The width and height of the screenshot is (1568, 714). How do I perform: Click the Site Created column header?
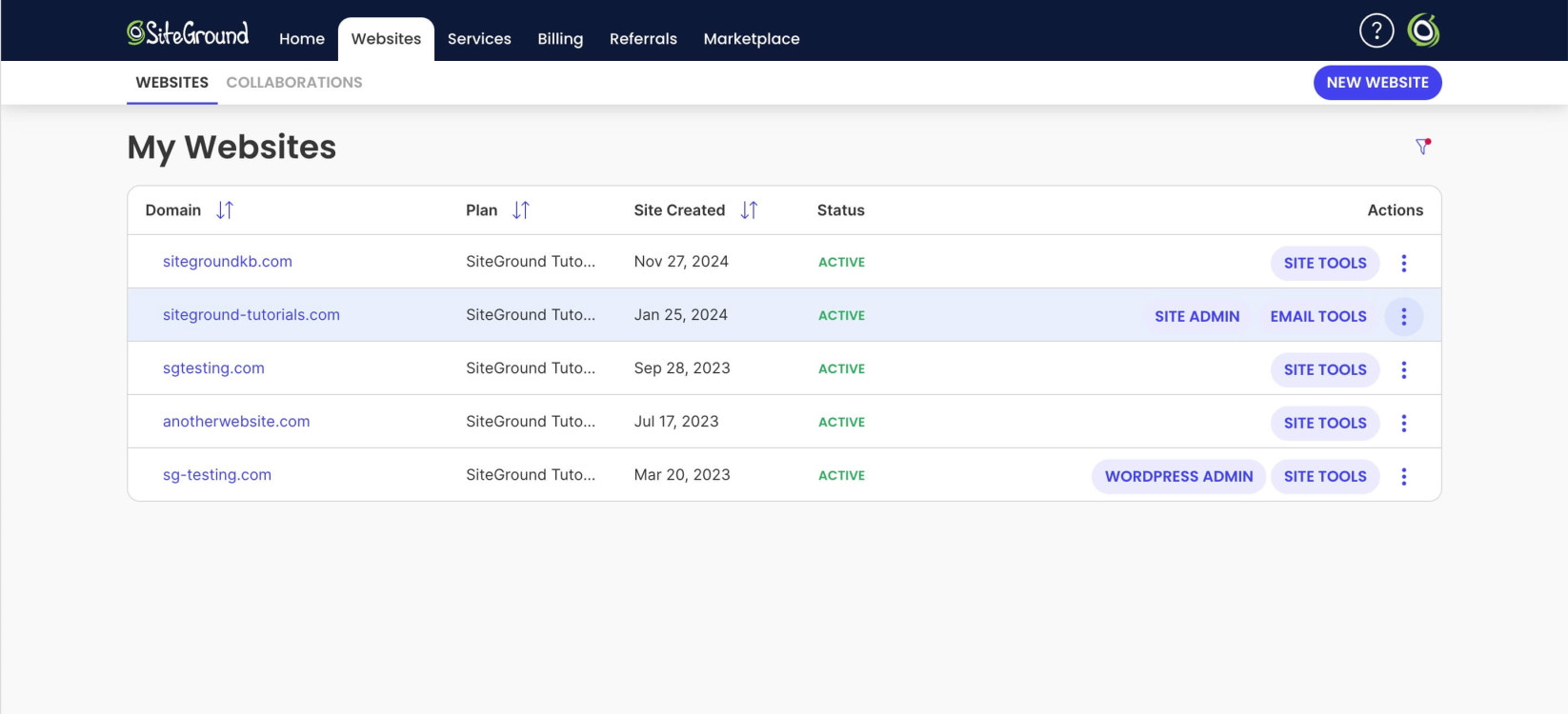tap(679, 210)
